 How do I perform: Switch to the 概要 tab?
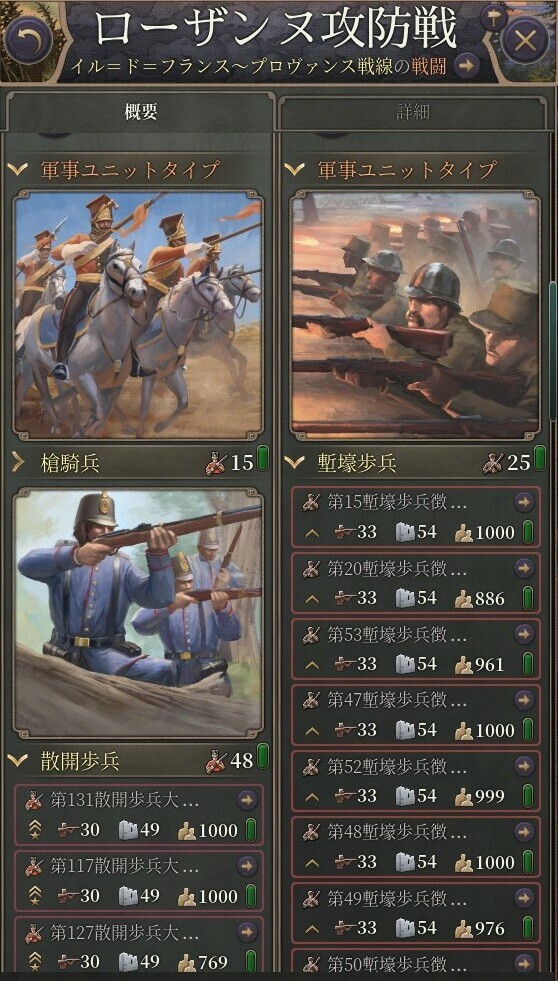140,112
